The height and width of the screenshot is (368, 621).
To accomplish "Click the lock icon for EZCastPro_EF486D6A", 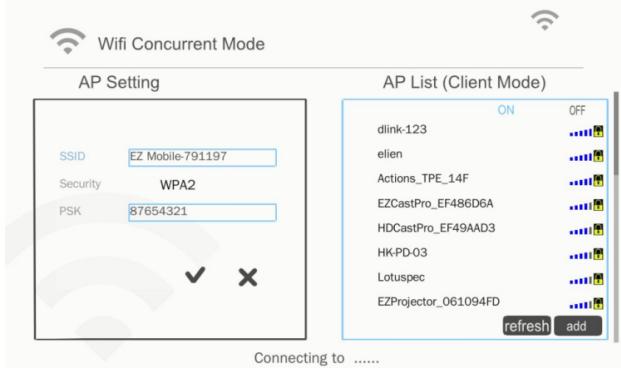I will (598, 205).
